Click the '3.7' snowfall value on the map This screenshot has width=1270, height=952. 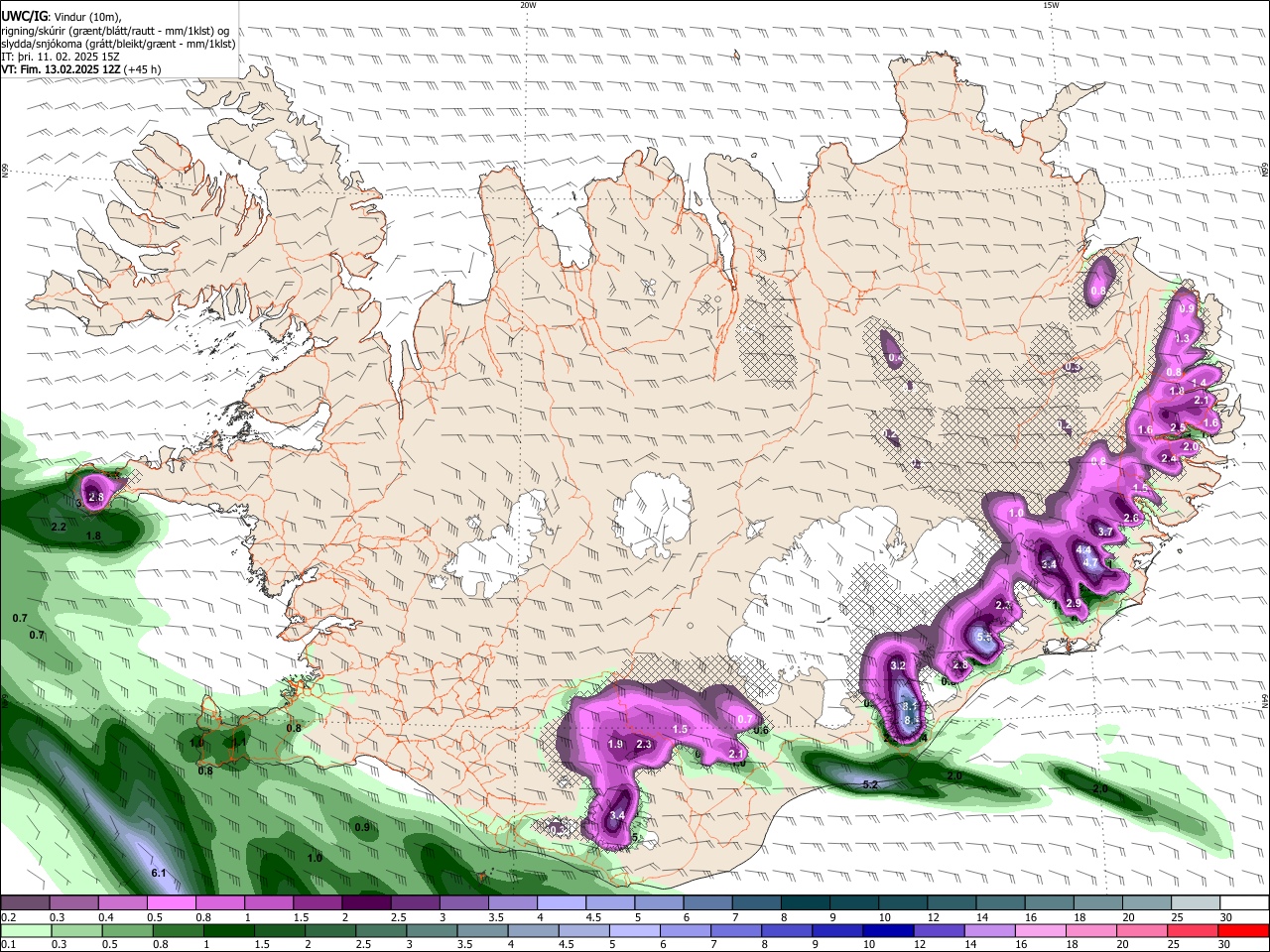tap(1105, 533)
